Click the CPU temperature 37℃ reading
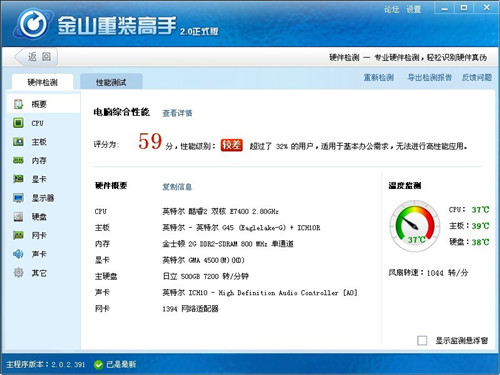 coord(480,210)
